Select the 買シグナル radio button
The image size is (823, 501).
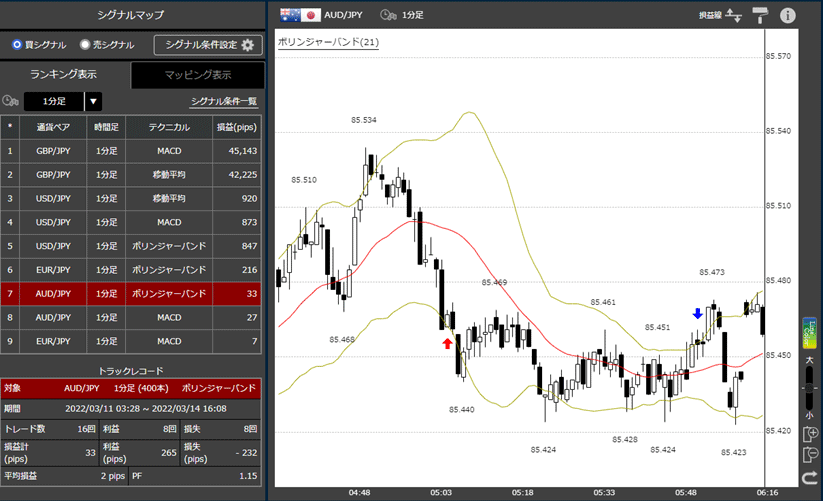17,45
